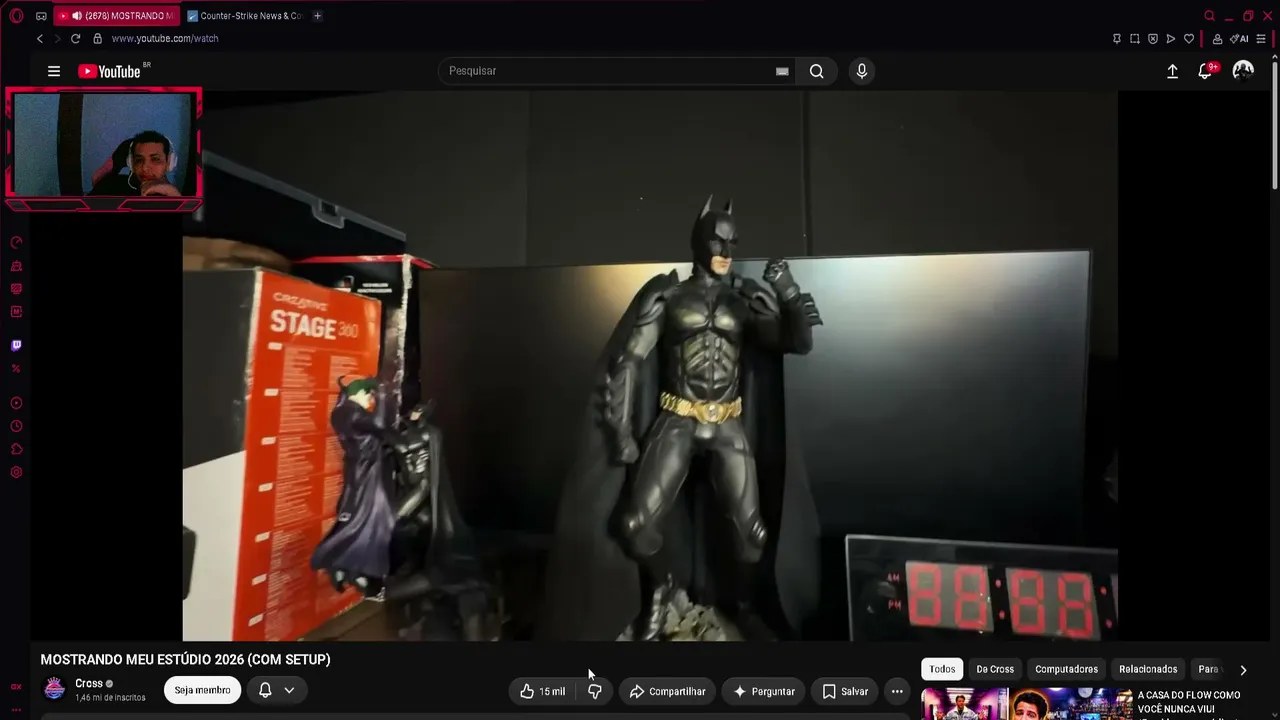
Task: Open the Easy Setup sliders icon
Action: click(1262, 39)
